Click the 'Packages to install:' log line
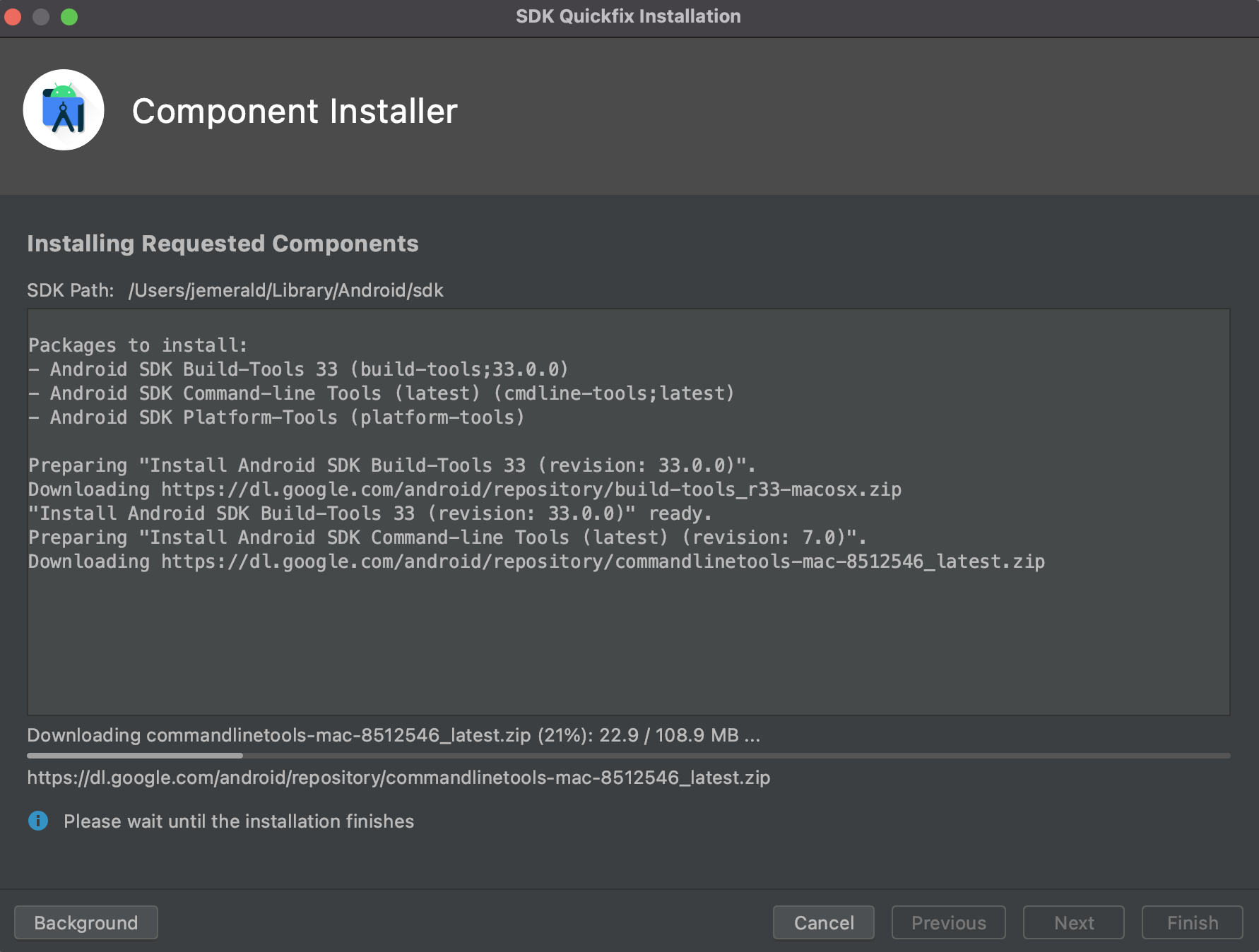Viewport: 1259px width, 952px height. tap(138, 345)
